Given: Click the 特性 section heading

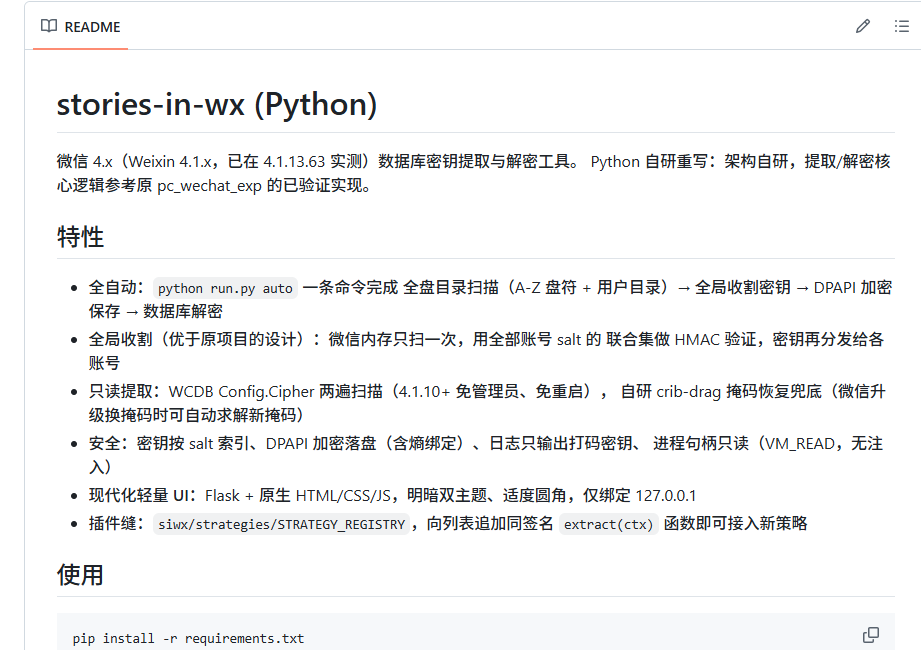Looking at the screenshot, I should (80, 237).
